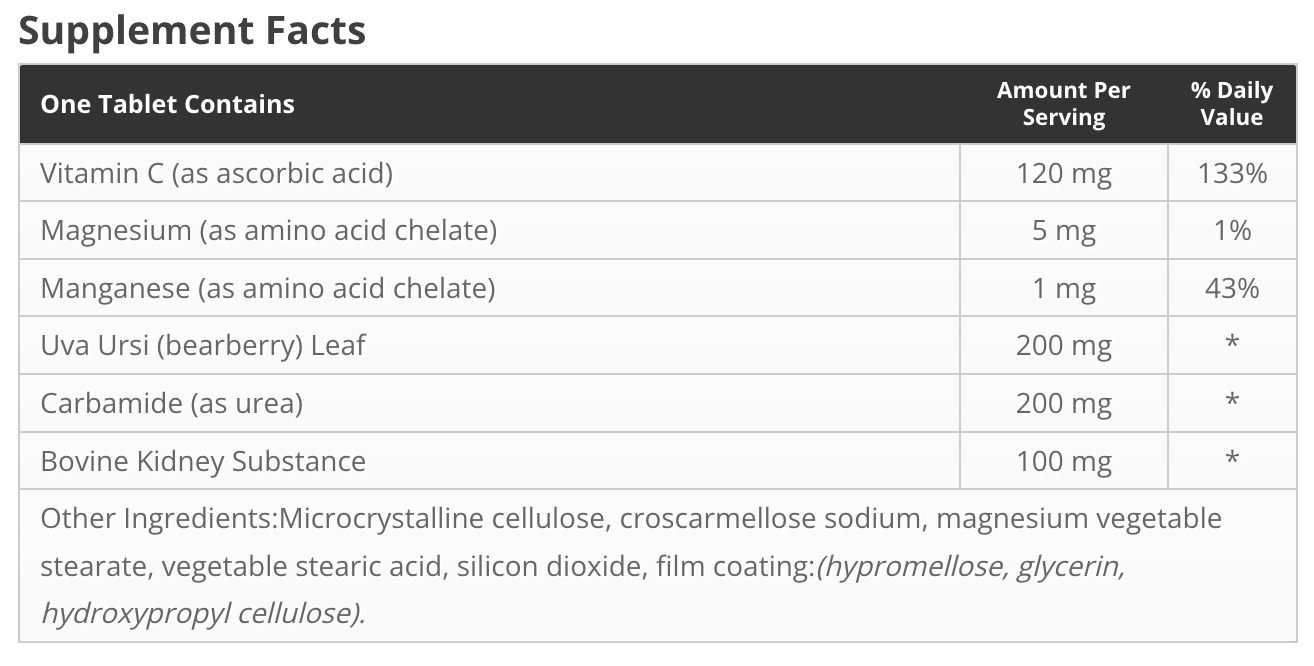
Task: Click the Bovine Kidney Substance label
Action: (x=203, y=461)
